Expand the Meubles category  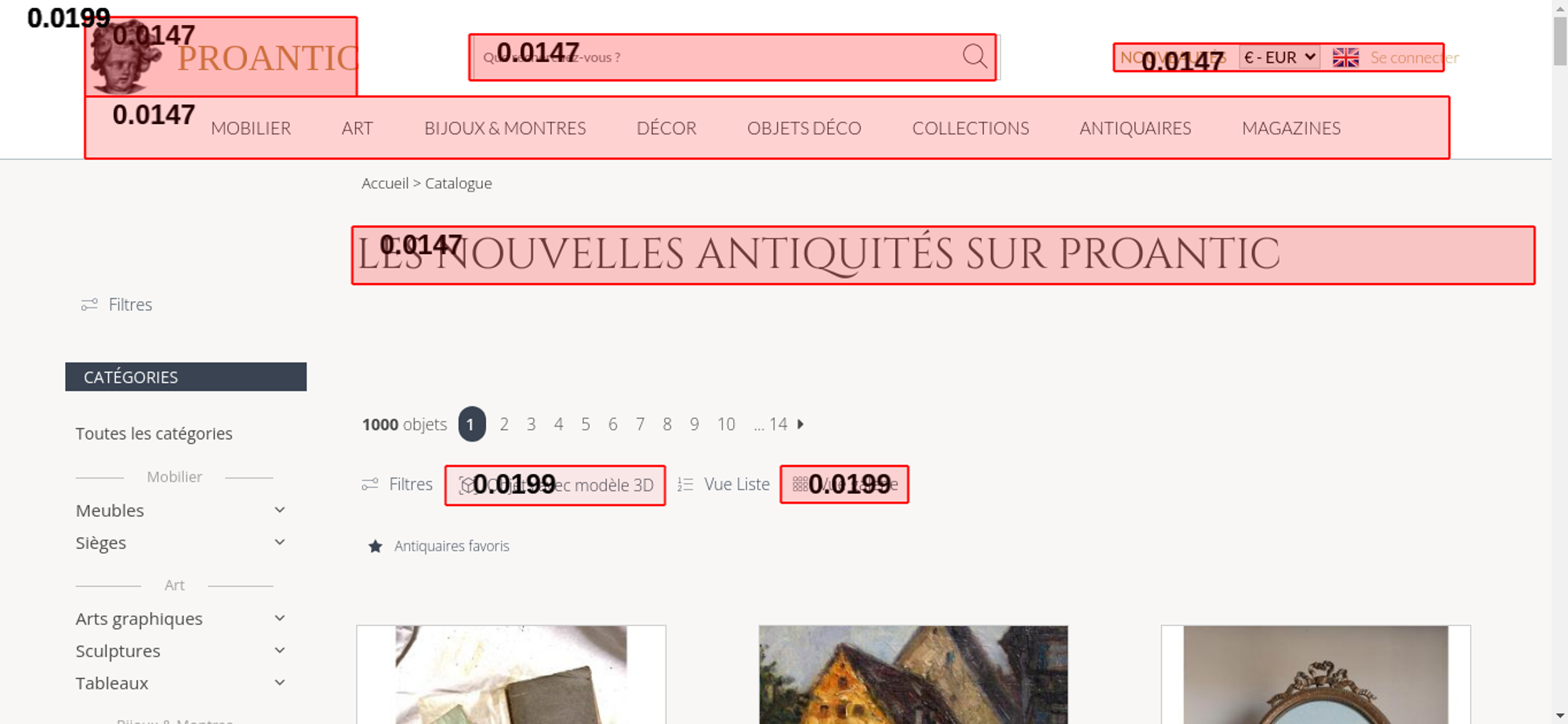(280, 511)
